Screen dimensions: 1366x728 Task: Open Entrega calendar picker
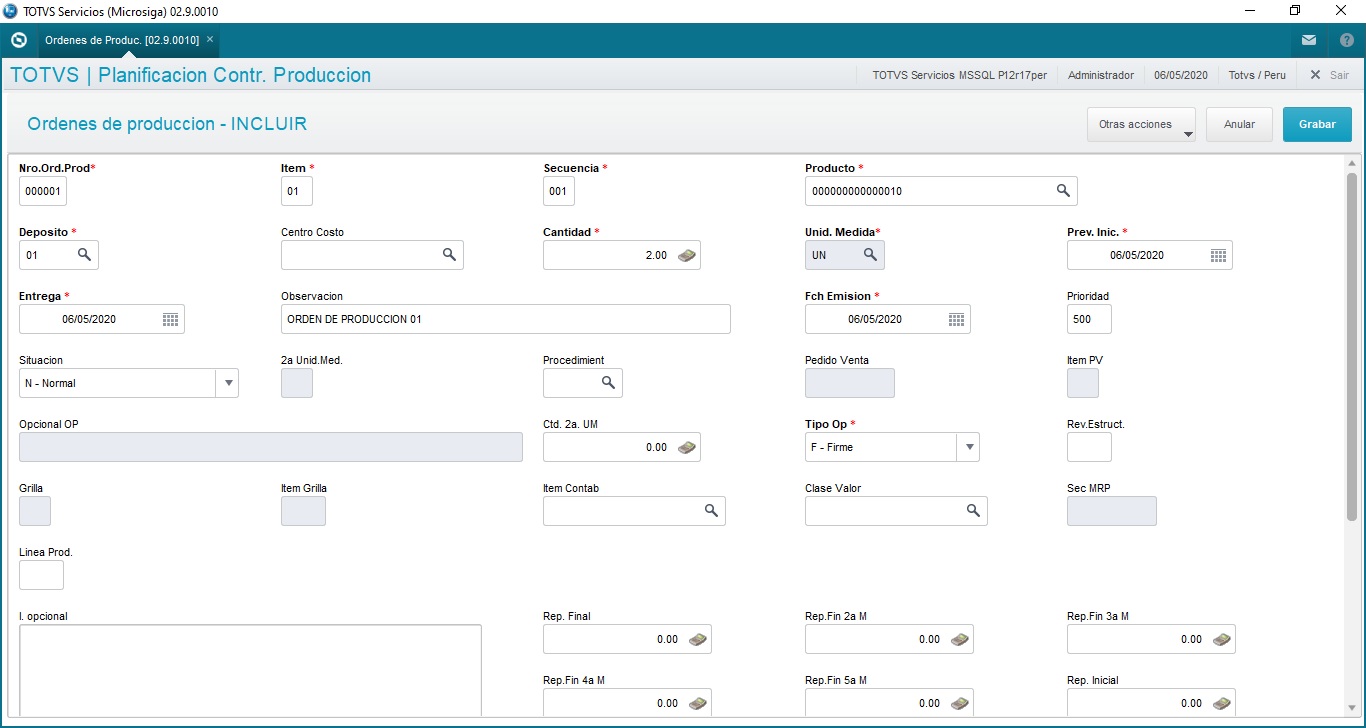tap(171, 319)
